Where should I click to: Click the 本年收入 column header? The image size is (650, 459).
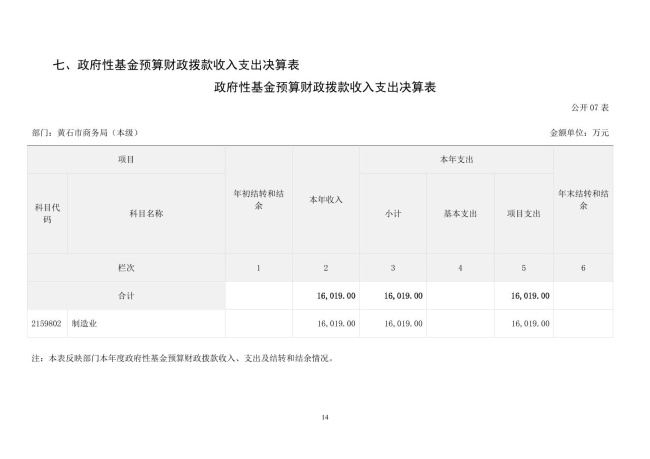click(325, 199)
